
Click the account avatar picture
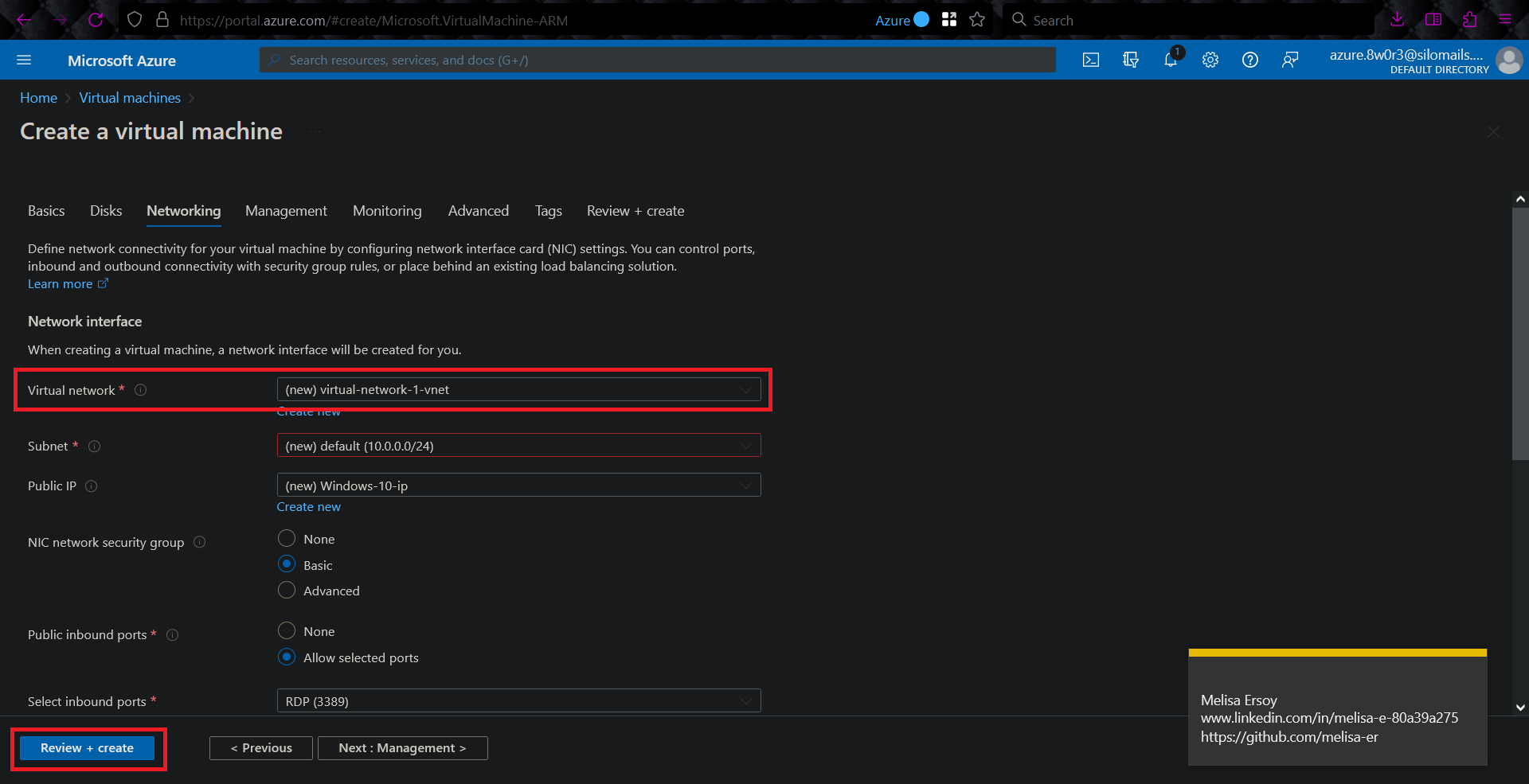1509,60
